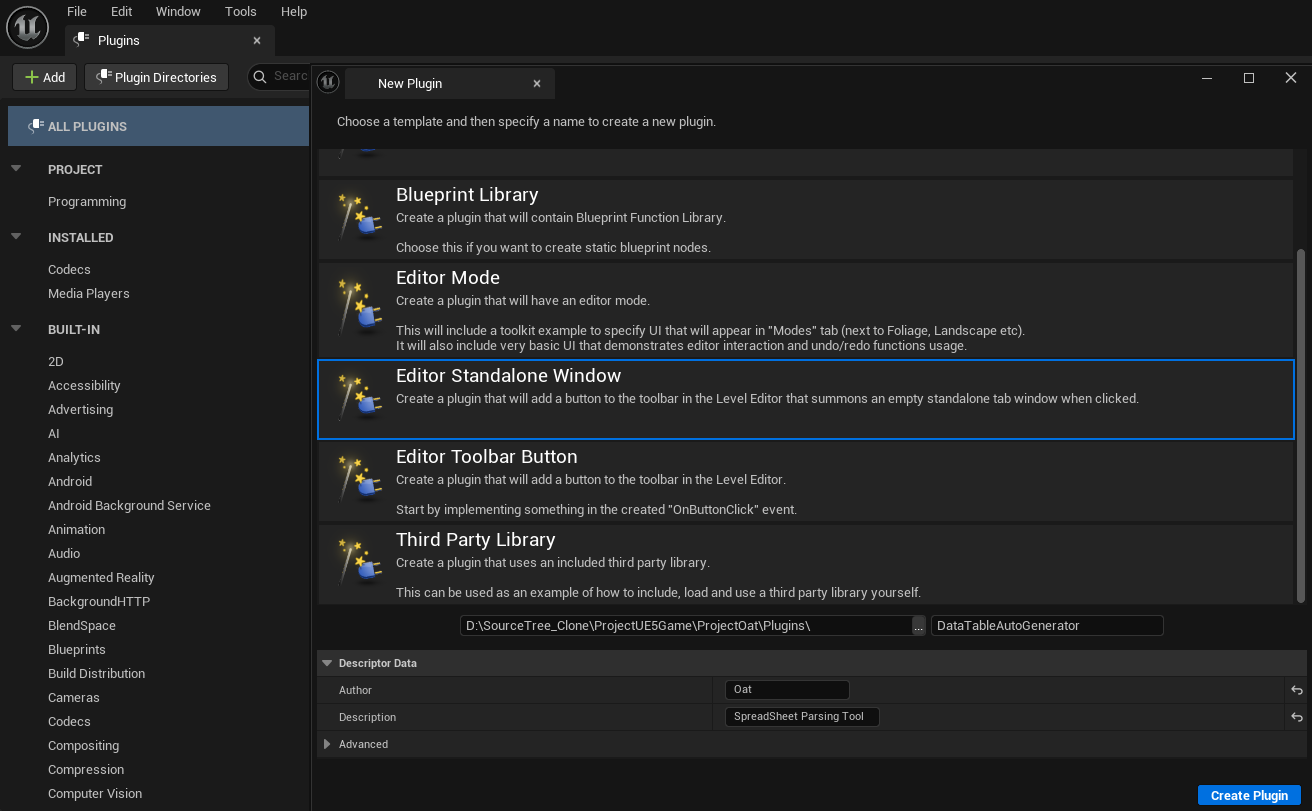The width and height of the screenshot is (1312, 811).
Task: Select Editor Standalone Window template
Action: [x=806, y=399]
